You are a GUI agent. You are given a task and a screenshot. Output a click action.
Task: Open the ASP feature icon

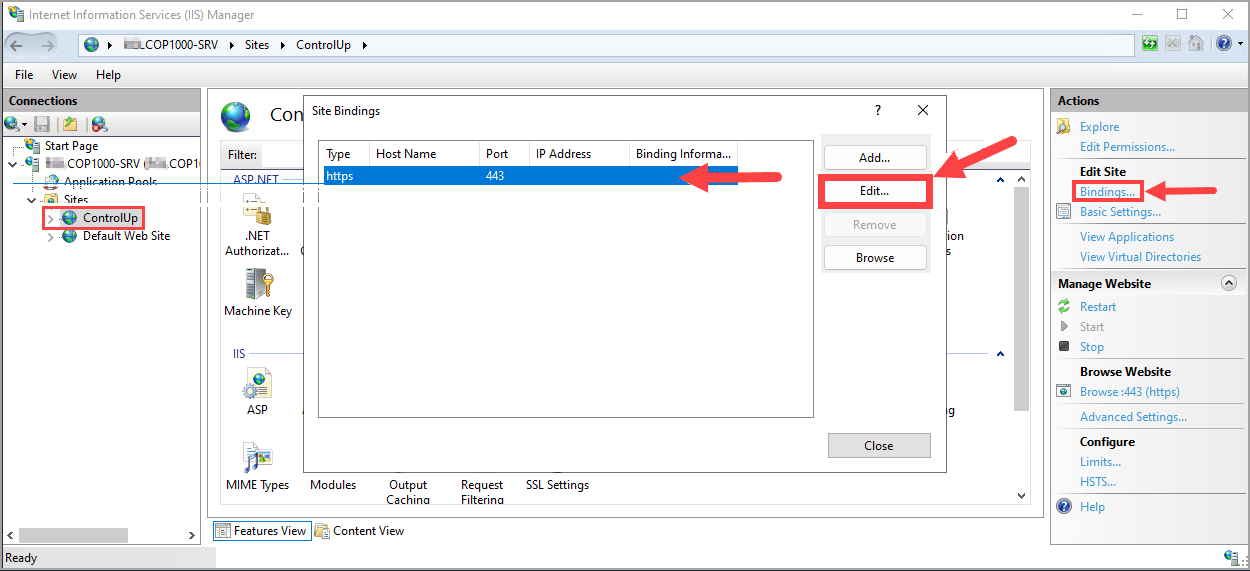258,385
